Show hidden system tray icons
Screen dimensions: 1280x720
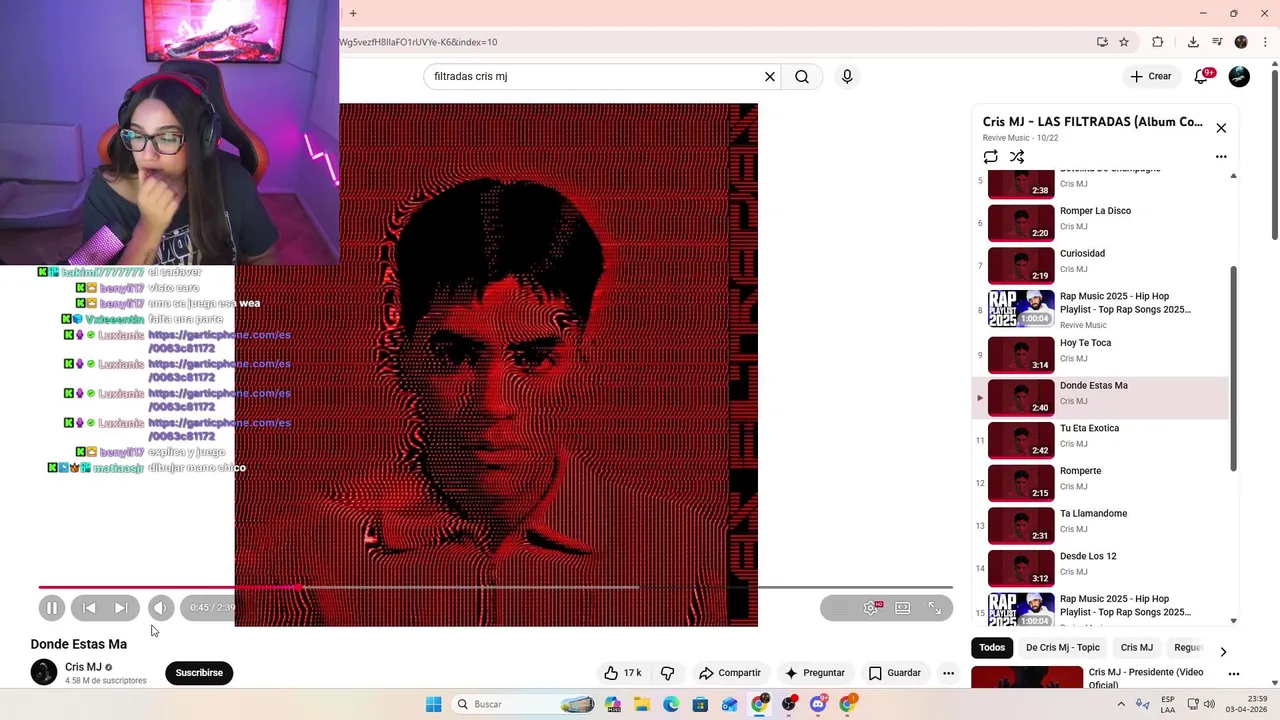coord(1122,704)
